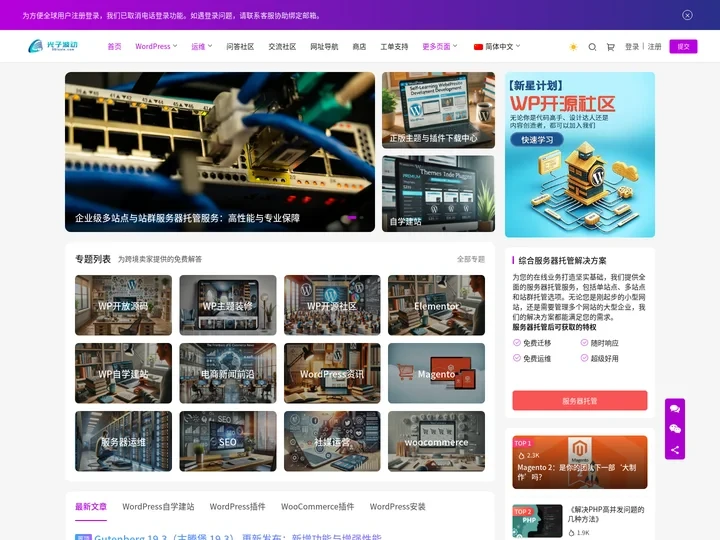Open 《解决PHP高并发问题的几种方法》 link

[x=606, y=514]
